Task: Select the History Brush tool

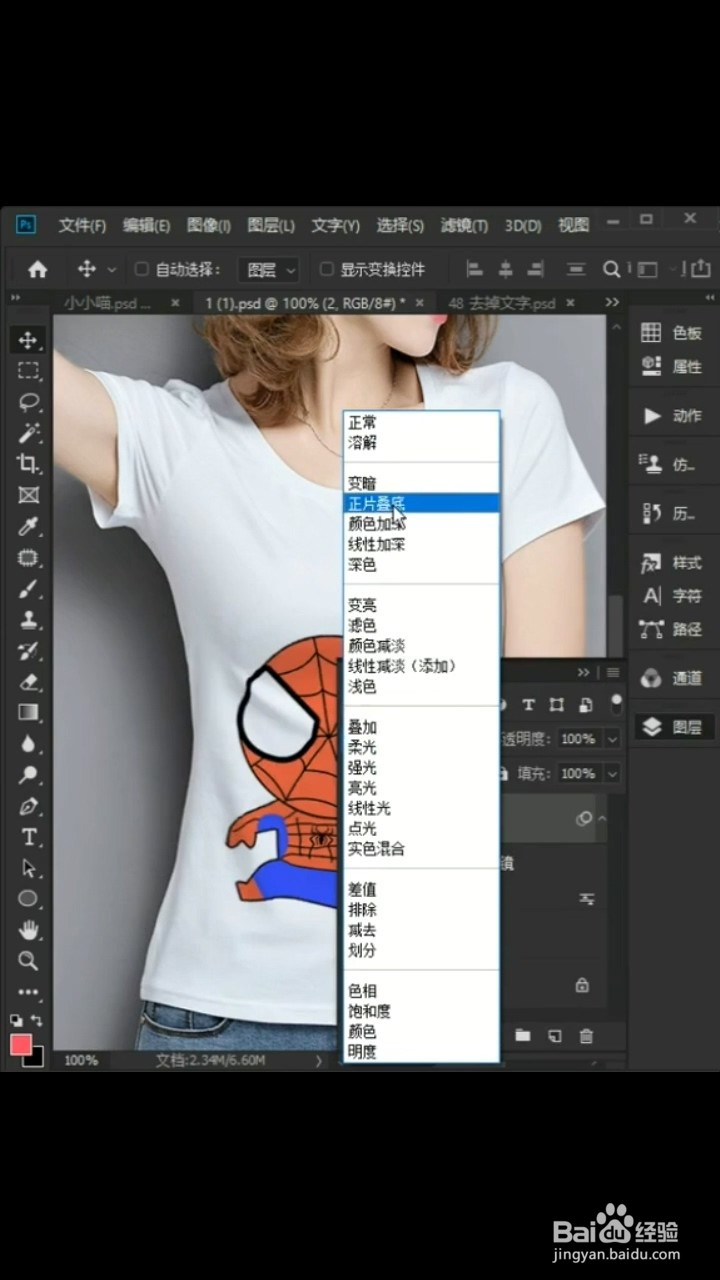Action: (28, 651)
